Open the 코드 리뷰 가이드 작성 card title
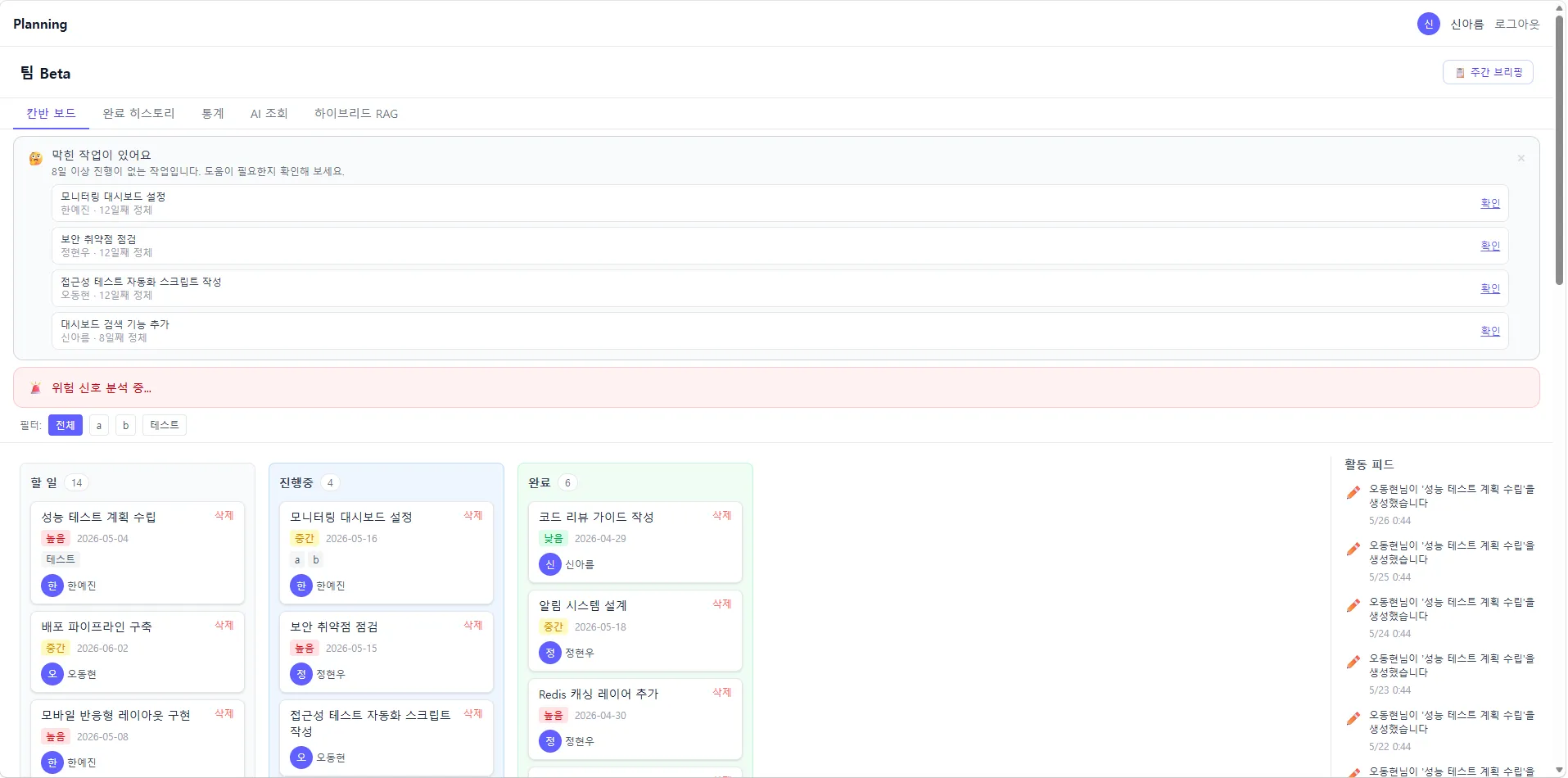Viewport: 1568px width, 778px height. point(596,517)
